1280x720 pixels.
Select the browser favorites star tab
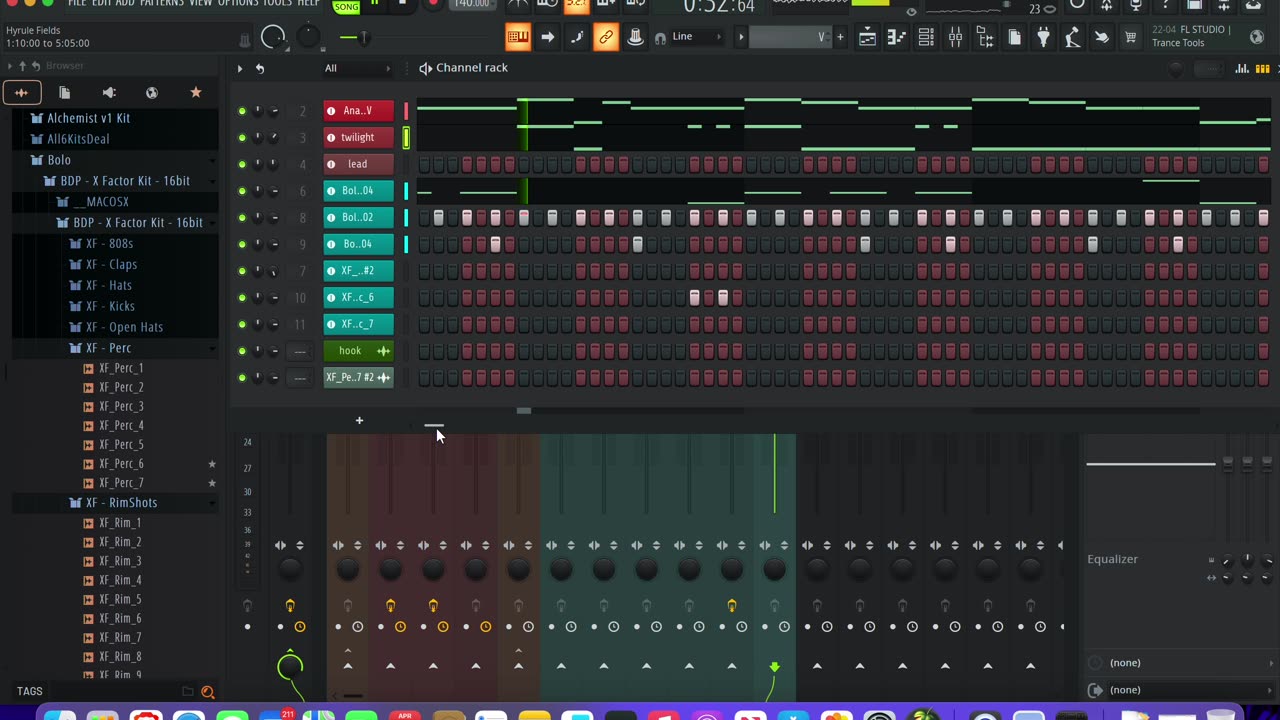[x=196, y=92]
